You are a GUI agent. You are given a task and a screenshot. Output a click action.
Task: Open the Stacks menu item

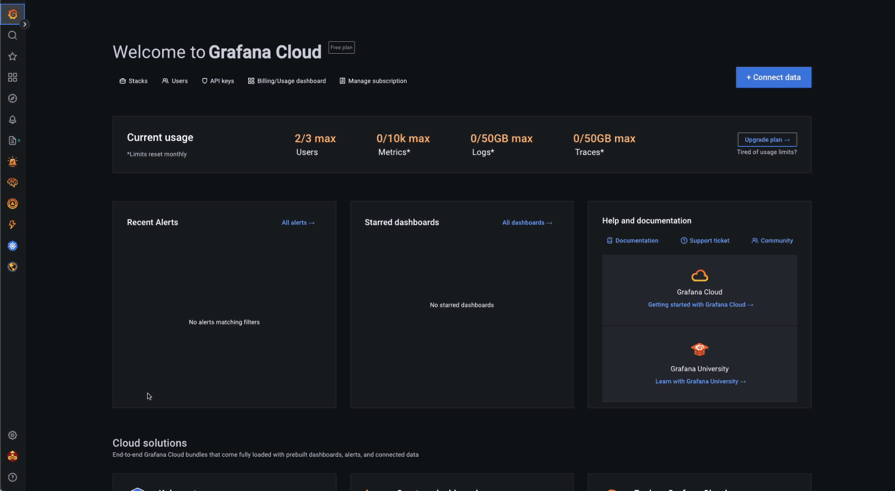coord(133,81)
